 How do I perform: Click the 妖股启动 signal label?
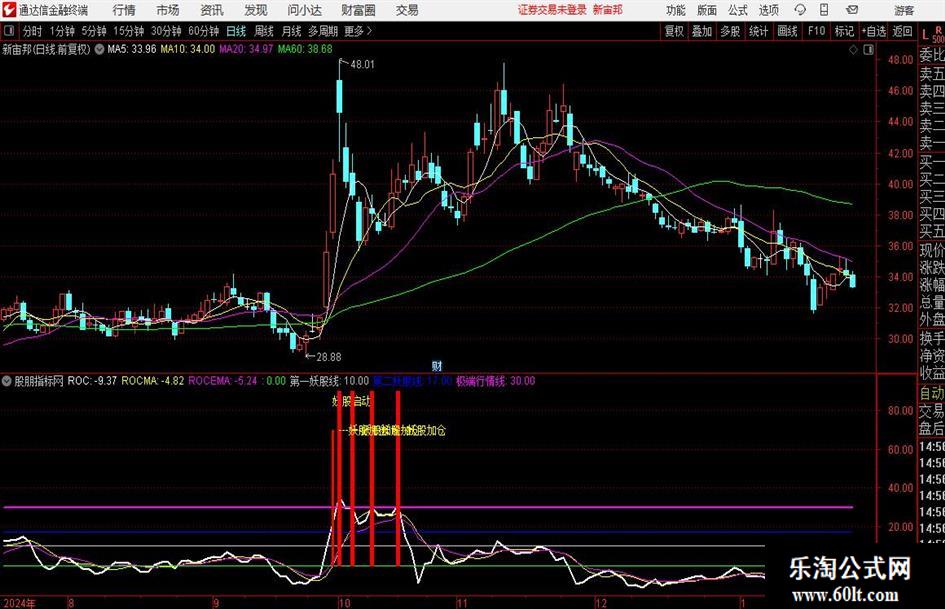pyautogui.click(x=352, y=401)
